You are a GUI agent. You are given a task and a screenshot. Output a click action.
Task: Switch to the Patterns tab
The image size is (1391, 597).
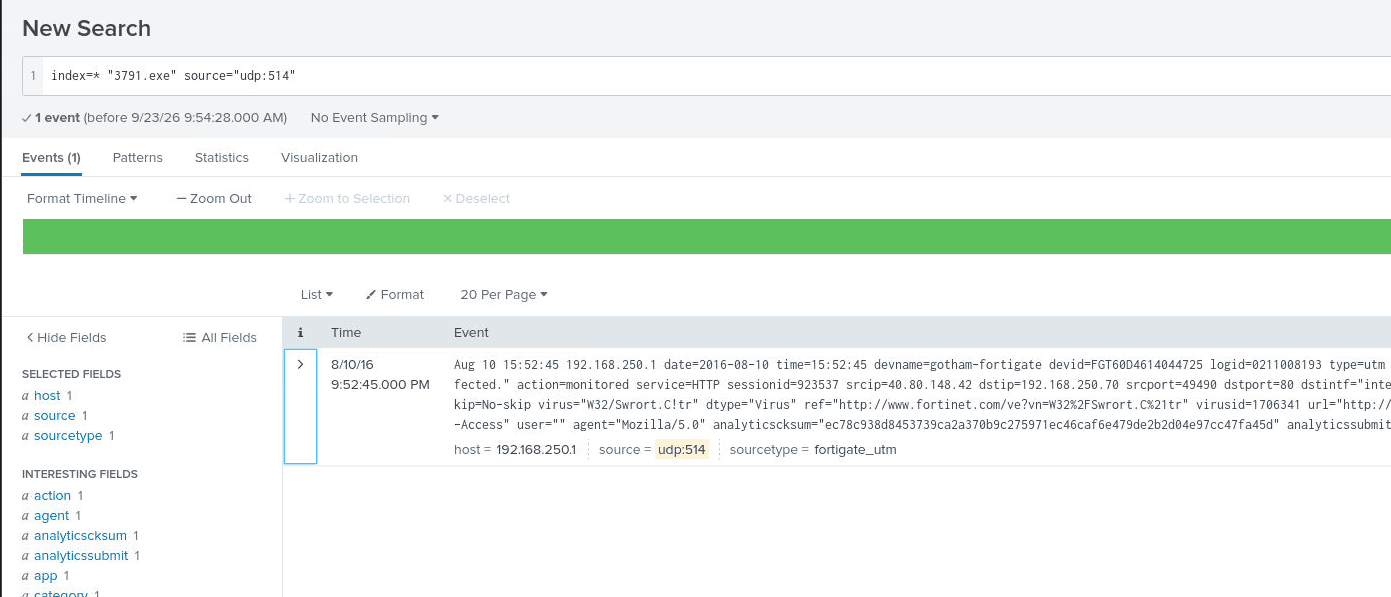point(138,157)
